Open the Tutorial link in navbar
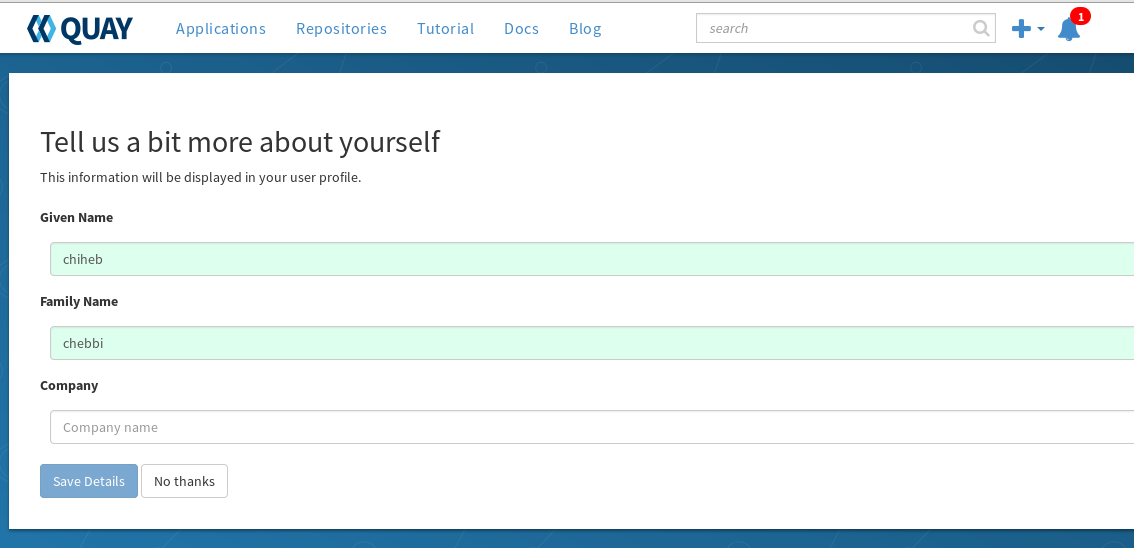The width and height of the screenshot is (1134, 548). (x=446, y=29)
